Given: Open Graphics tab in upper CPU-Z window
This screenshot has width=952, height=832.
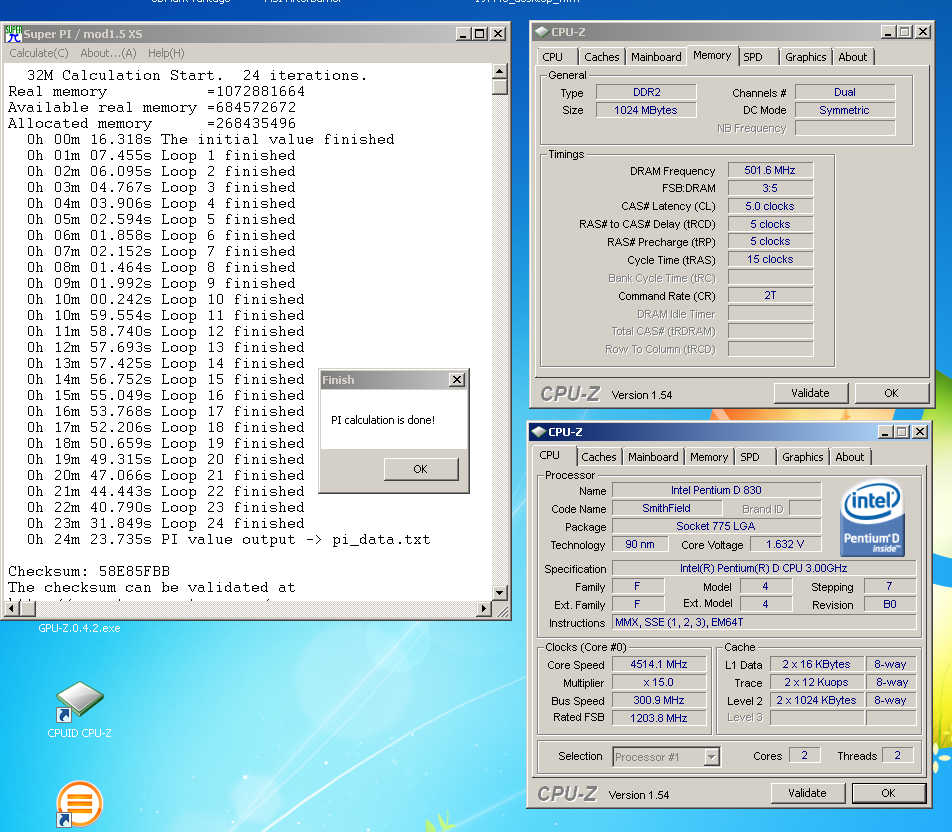Looking at the screenshot, I should pyautogui.click(x=805, y=57).
